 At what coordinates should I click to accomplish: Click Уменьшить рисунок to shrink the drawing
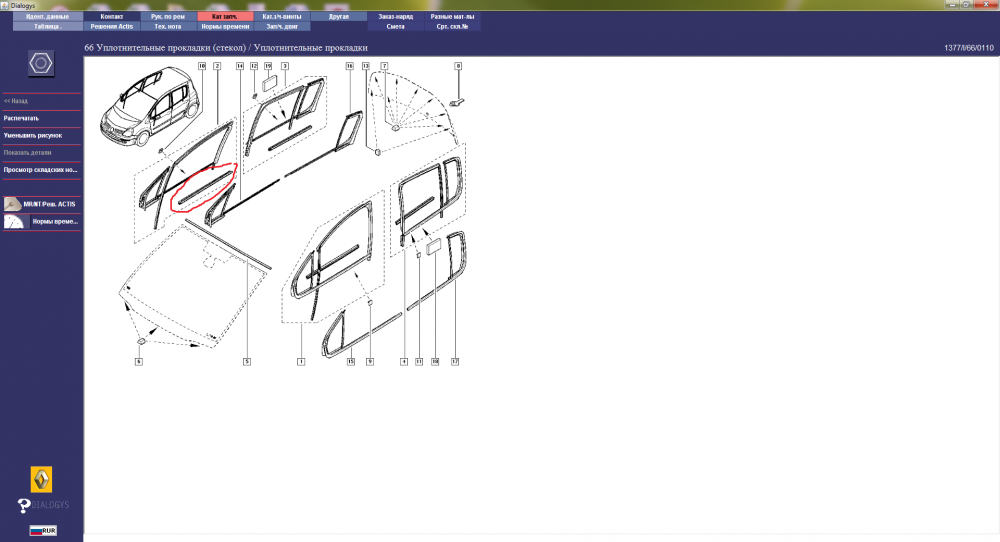(x=33, y=135)
